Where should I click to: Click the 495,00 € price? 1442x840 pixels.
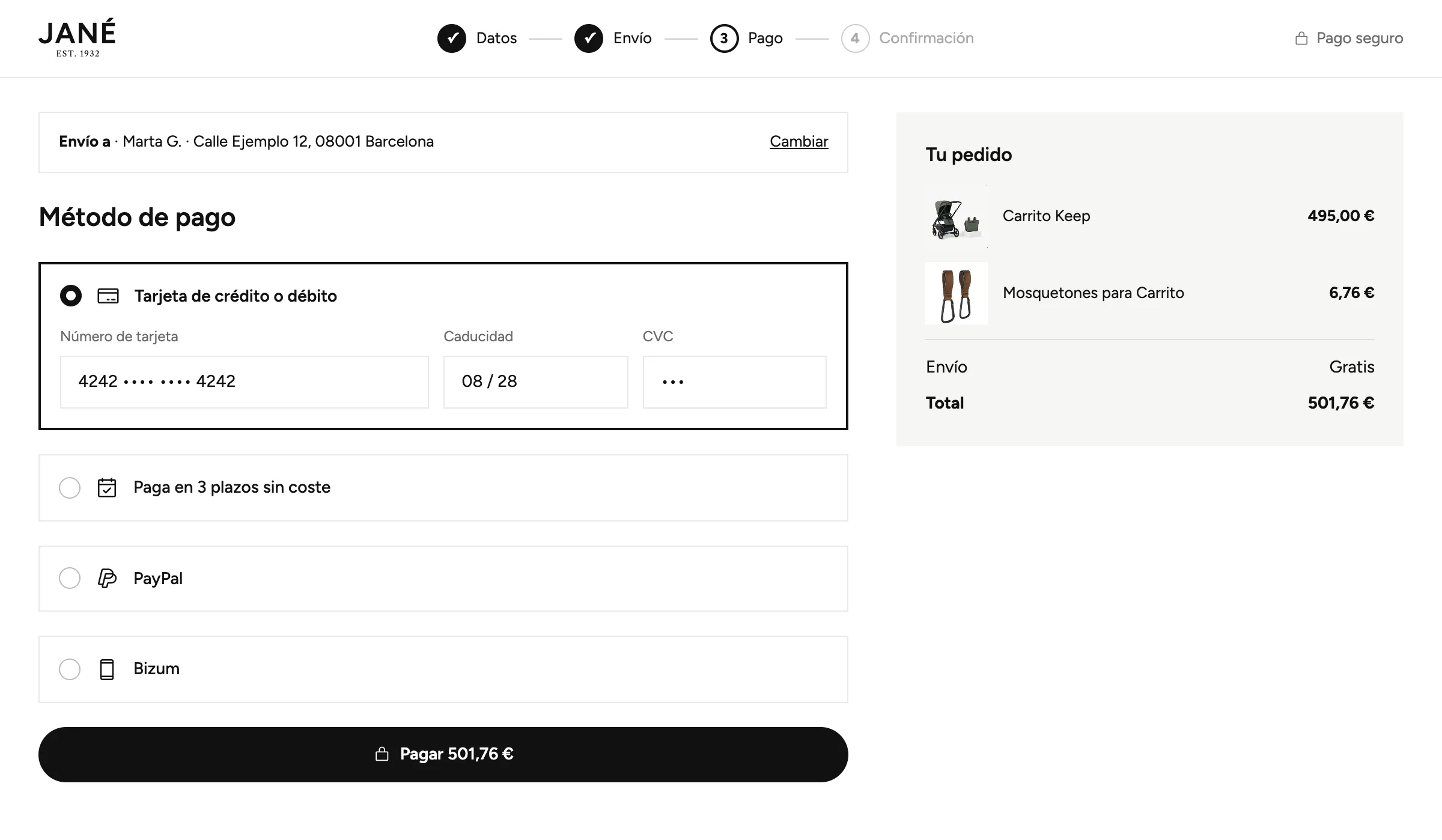point(1341,216)
